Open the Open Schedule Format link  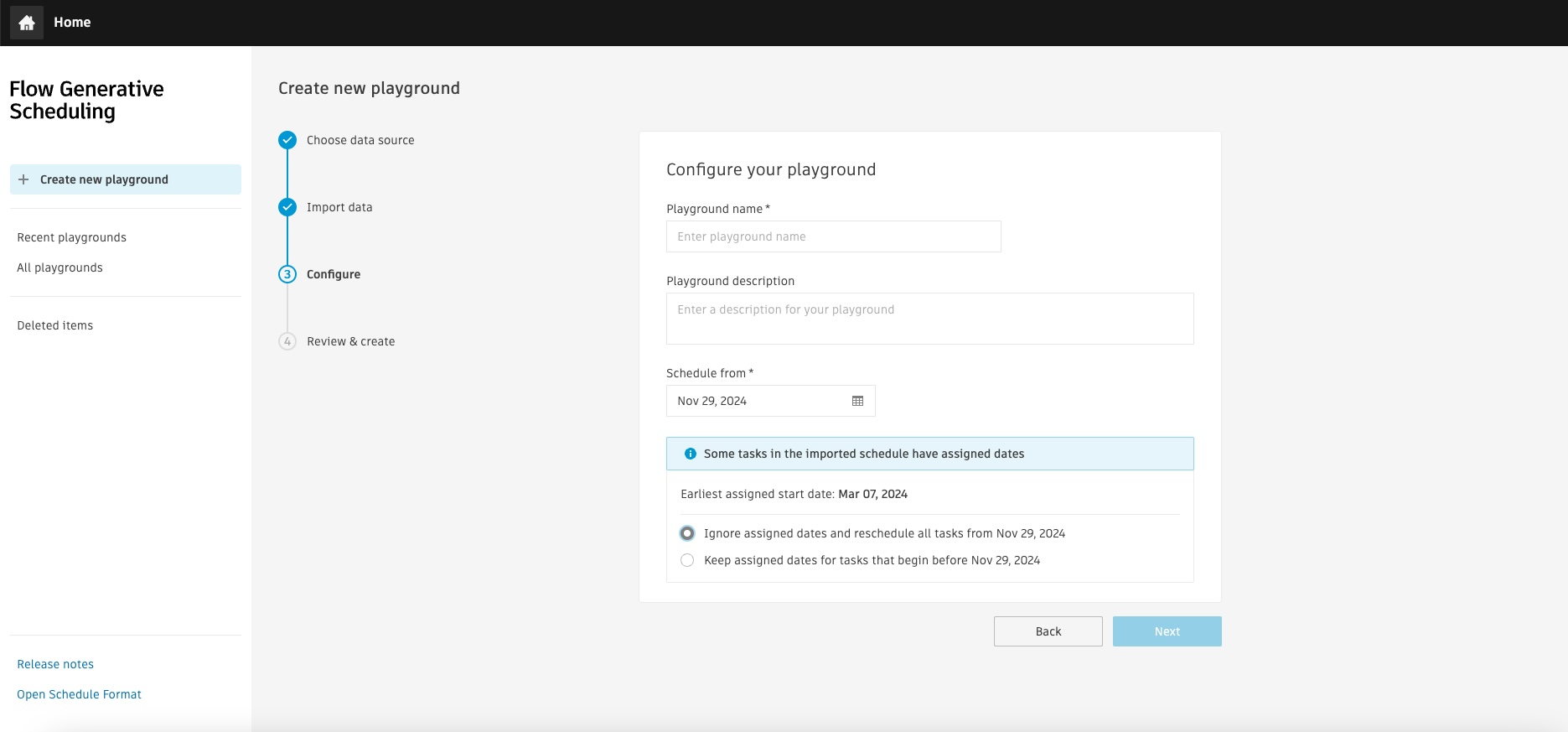[x=80, y=694]
